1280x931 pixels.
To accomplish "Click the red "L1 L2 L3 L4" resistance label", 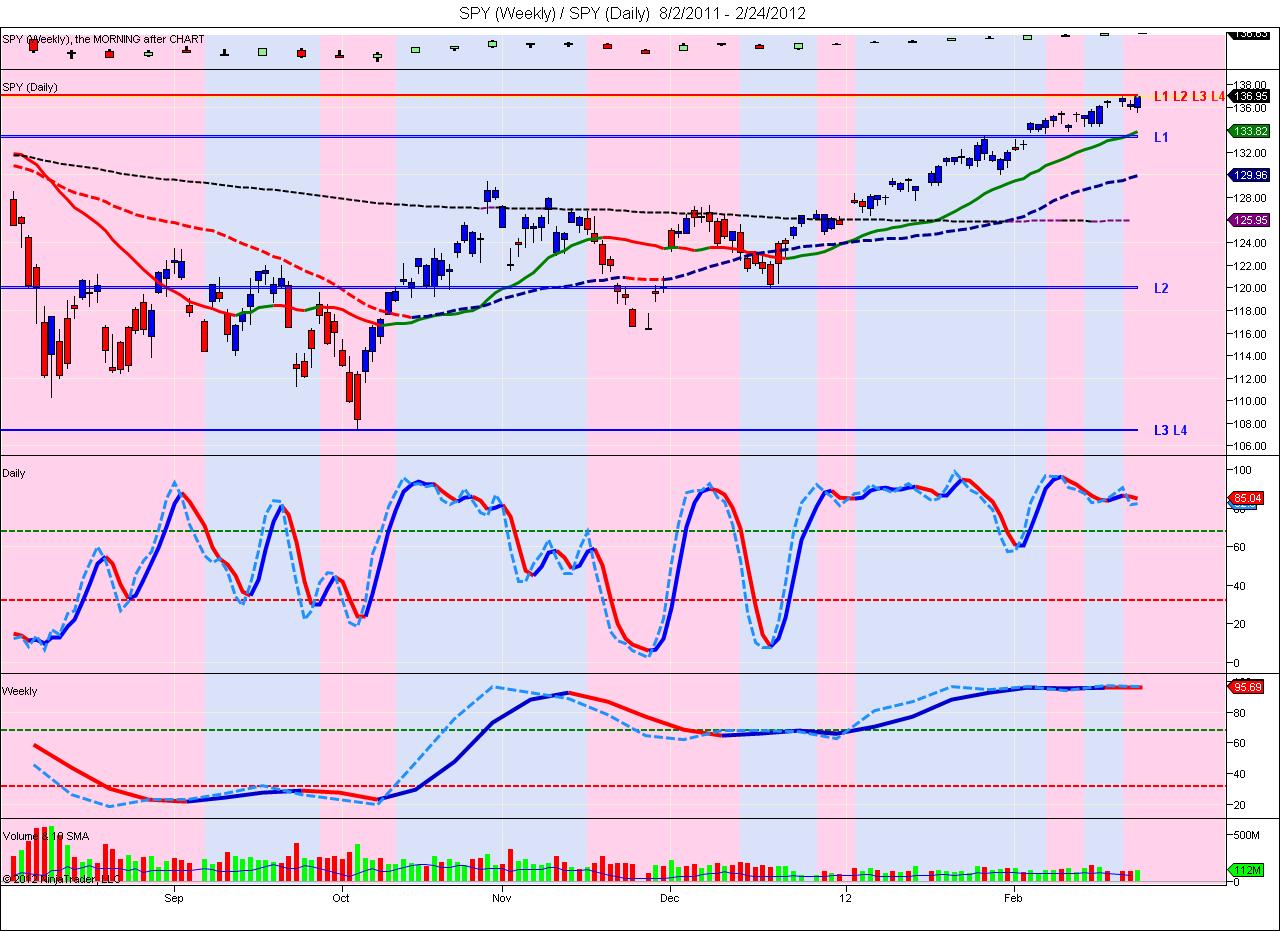I will (1189, 96).
